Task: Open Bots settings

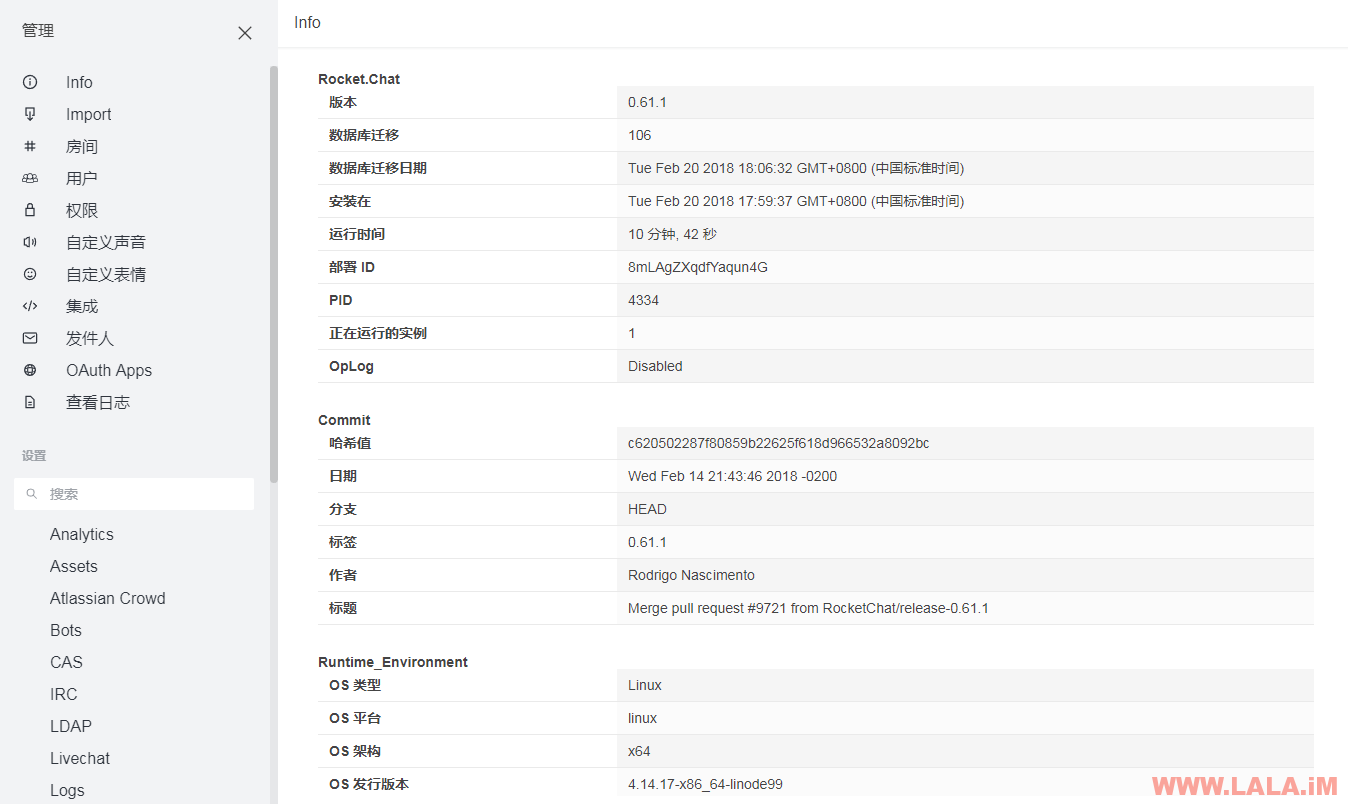Action: tap(66, 630)
